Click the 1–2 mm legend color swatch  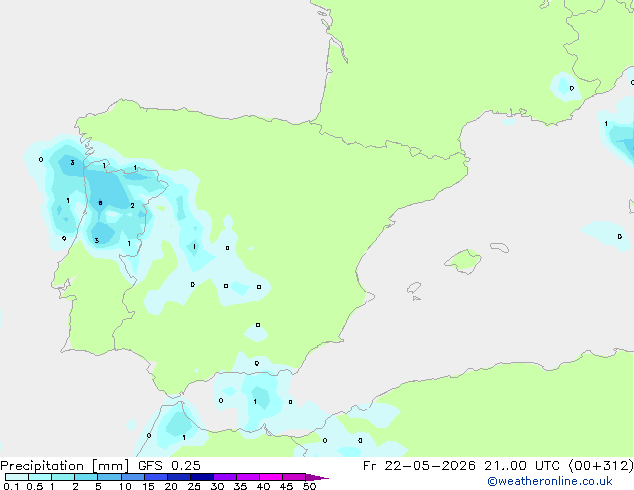[63, 477]
